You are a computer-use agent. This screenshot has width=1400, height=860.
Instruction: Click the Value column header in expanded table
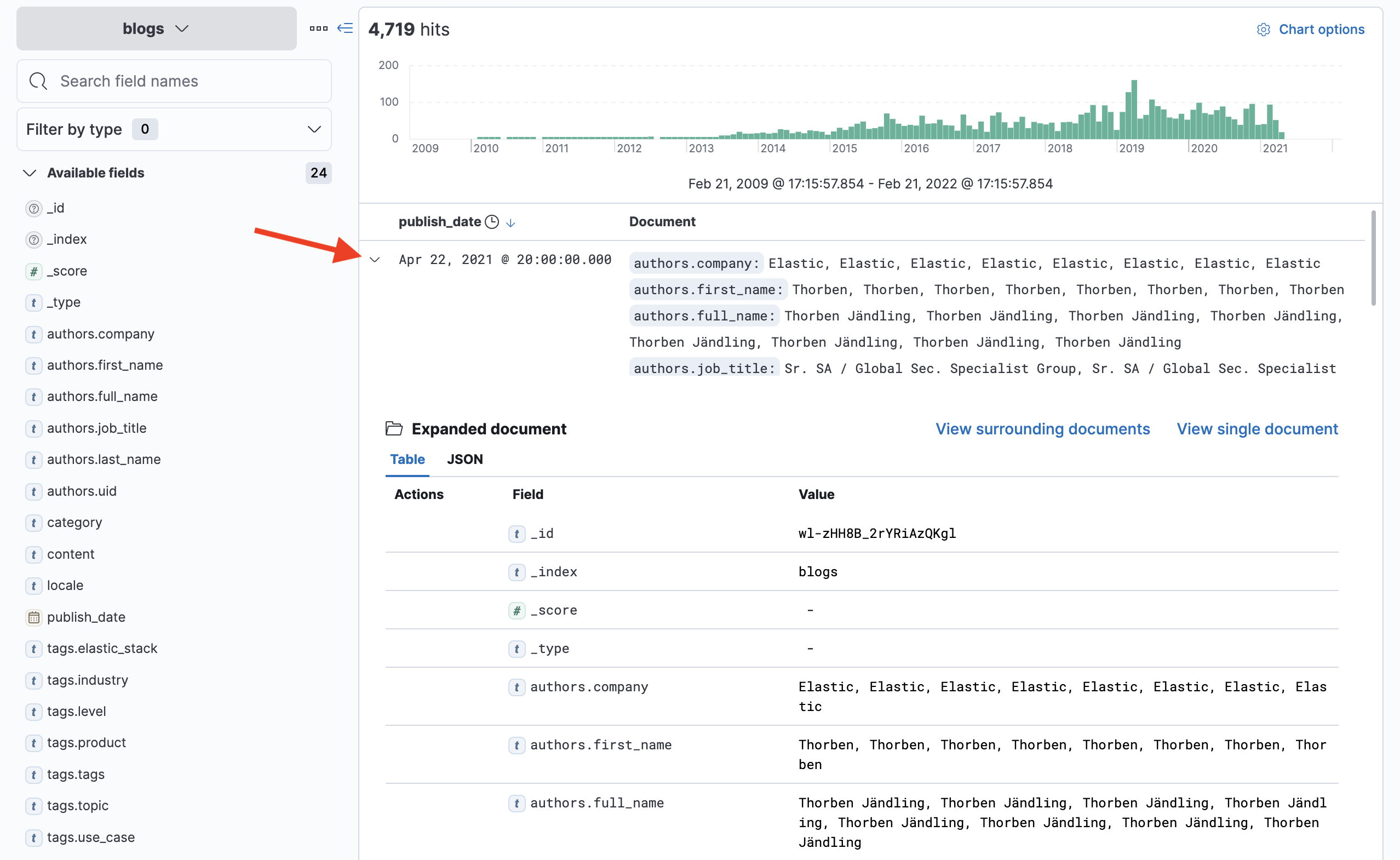click(817, 494)
